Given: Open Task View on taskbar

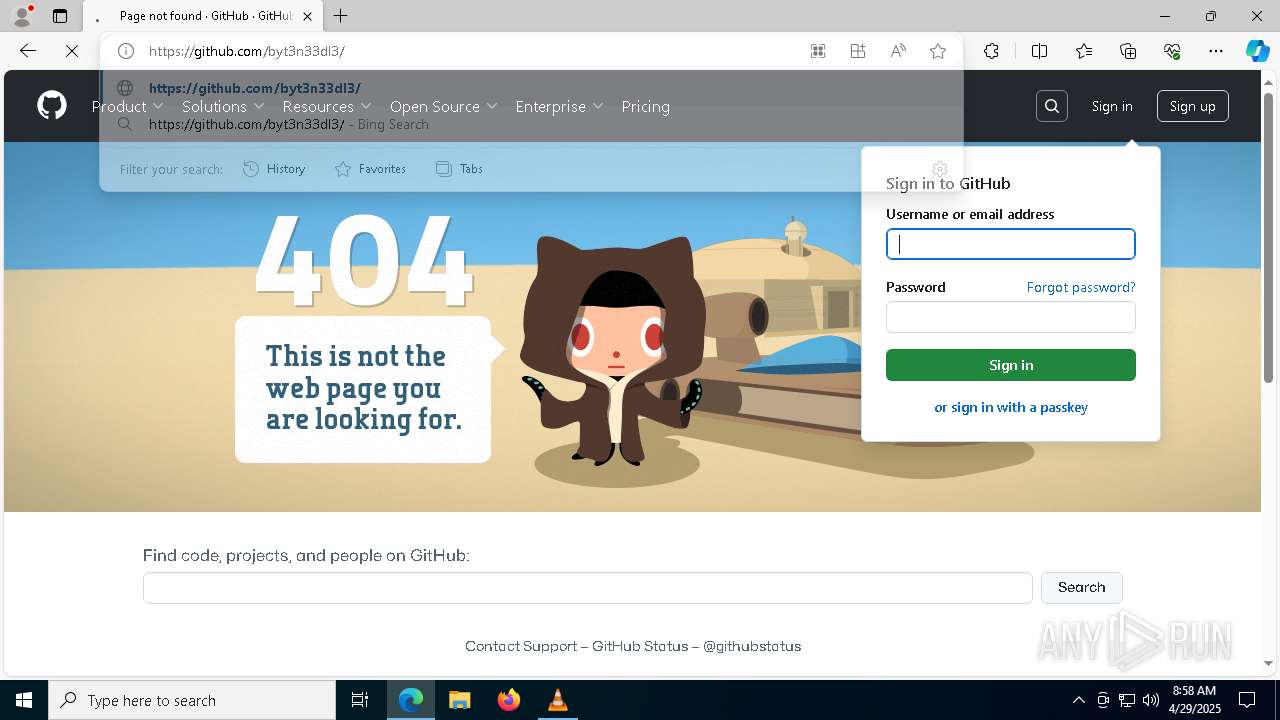Looking at the screenshot, I should [360, 700].
